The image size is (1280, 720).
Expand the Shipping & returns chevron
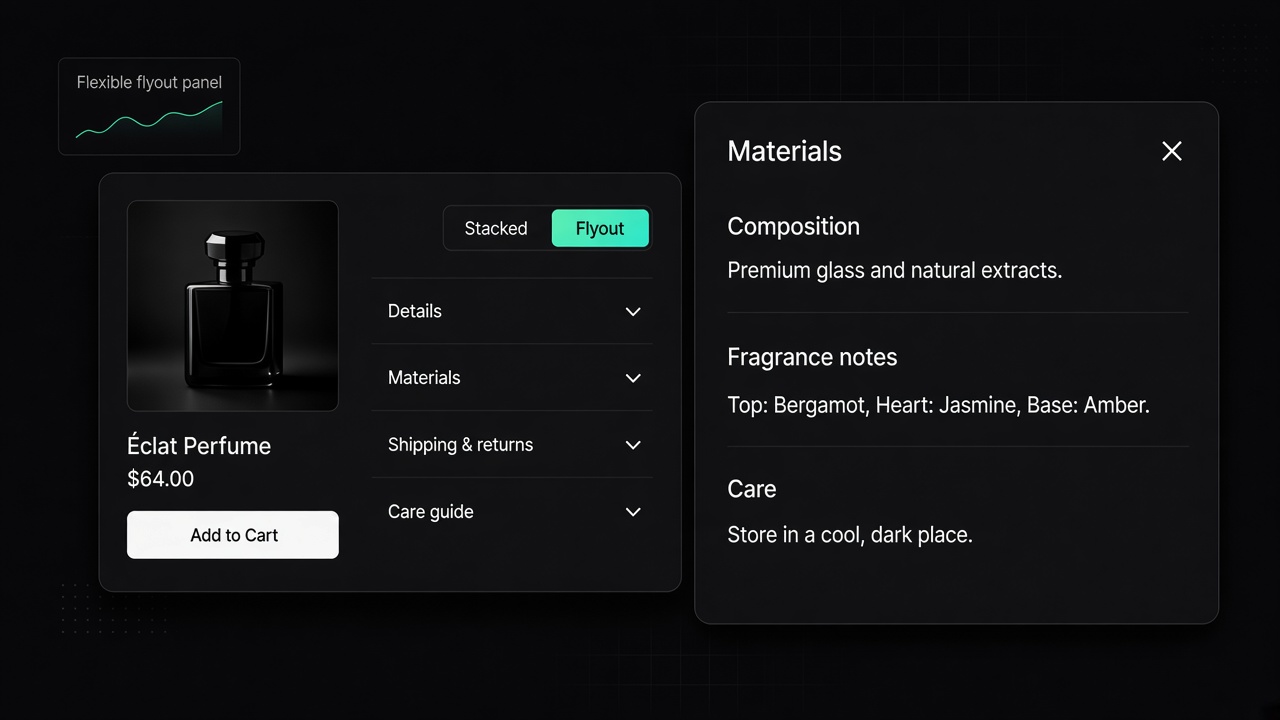point(633,445)
